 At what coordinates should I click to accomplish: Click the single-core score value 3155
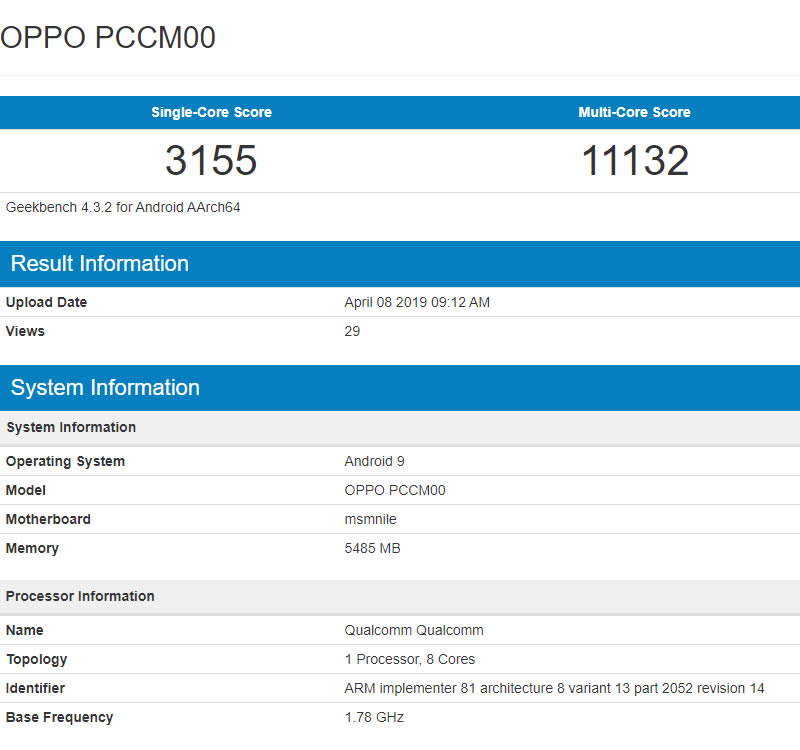coord(211,161)
